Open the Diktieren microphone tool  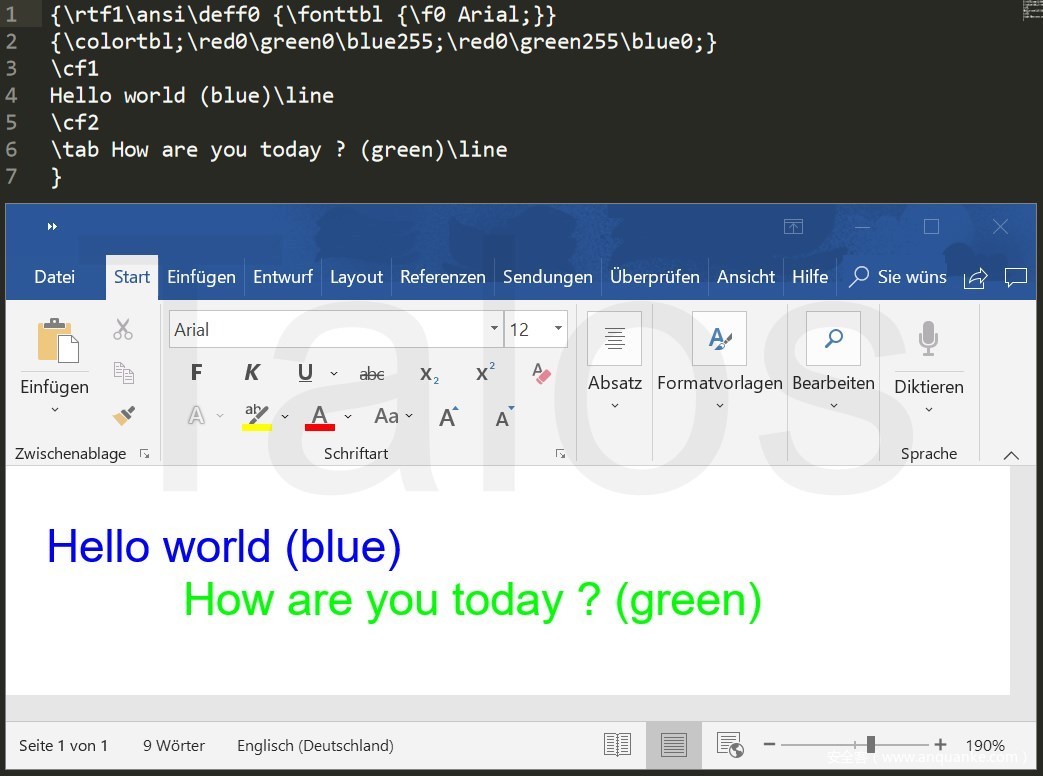click(928, 340)
